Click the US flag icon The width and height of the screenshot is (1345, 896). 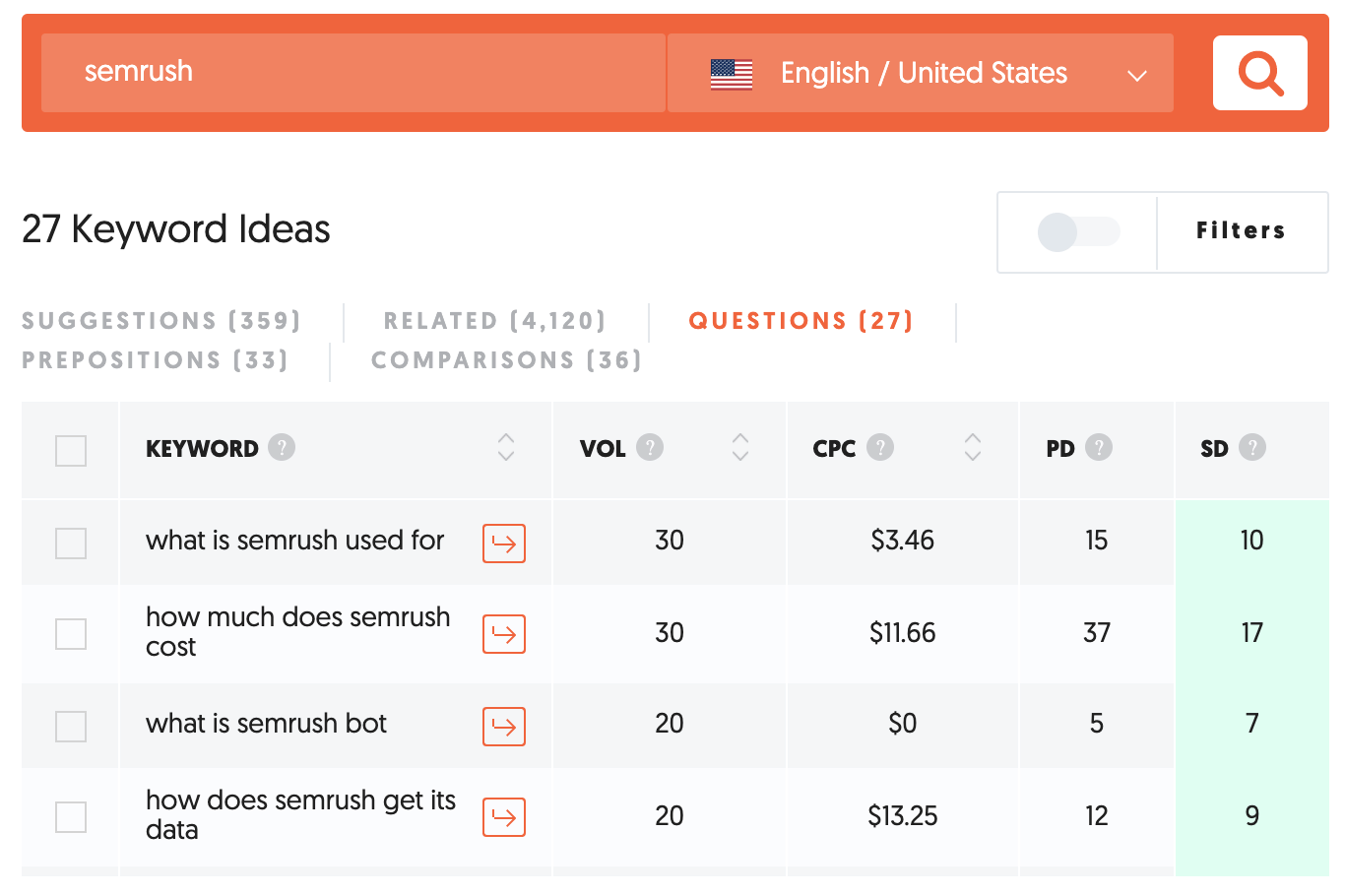(732, 74)
